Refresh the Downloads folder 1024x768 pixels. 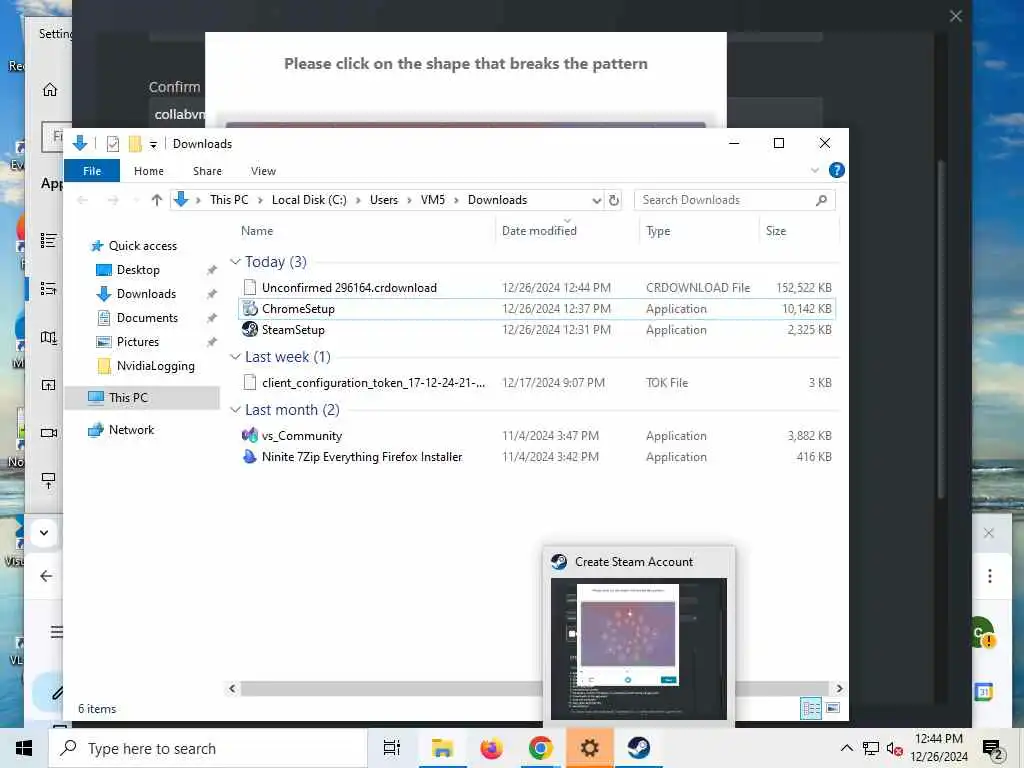(x=614, y=200)
